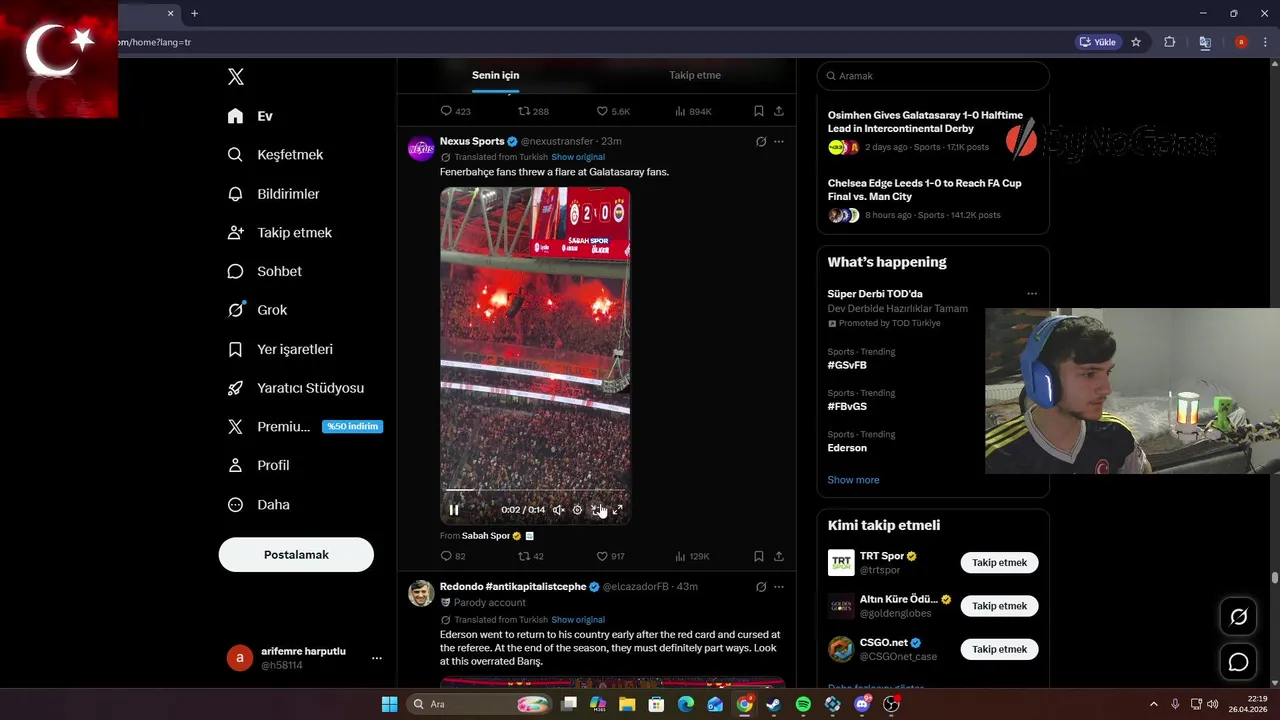Image resolution: width=1280 pixels, height=720 pixels.
Task: Open Nexus Sports profile name
Action: tap(472, 141)
